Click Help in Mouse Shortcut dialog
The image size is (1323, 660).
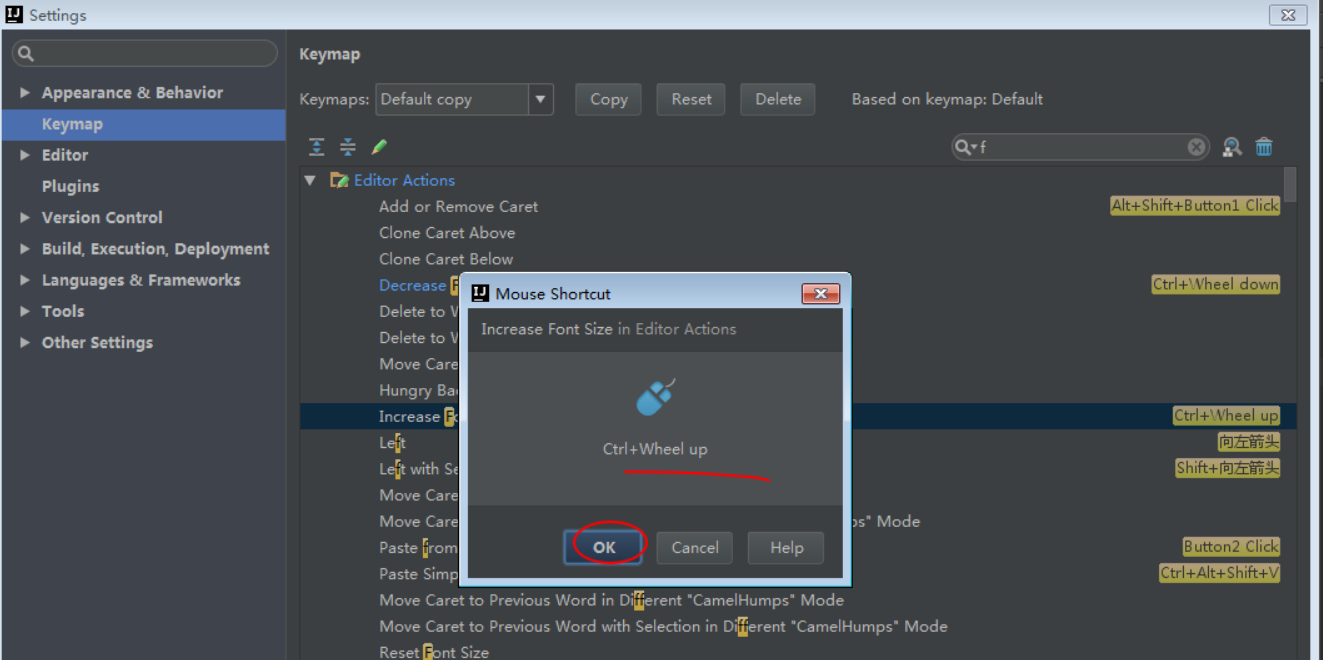pos(787,547)
